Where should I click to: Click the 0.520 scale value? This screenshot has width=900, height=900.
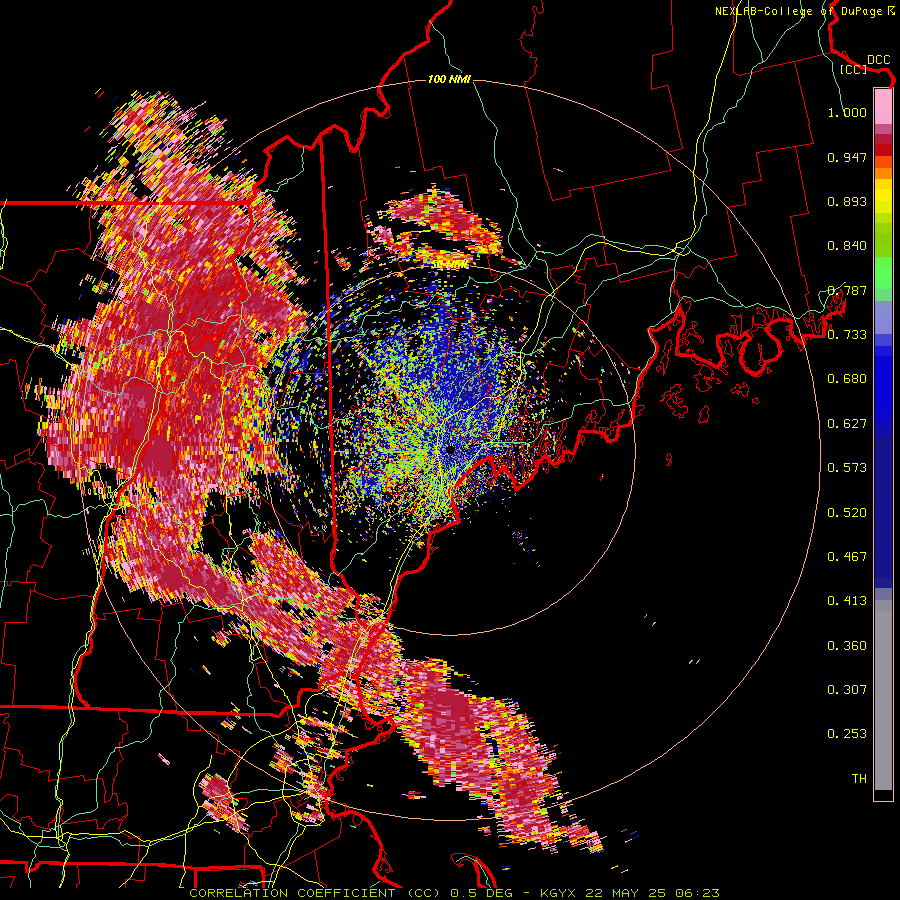847,513
